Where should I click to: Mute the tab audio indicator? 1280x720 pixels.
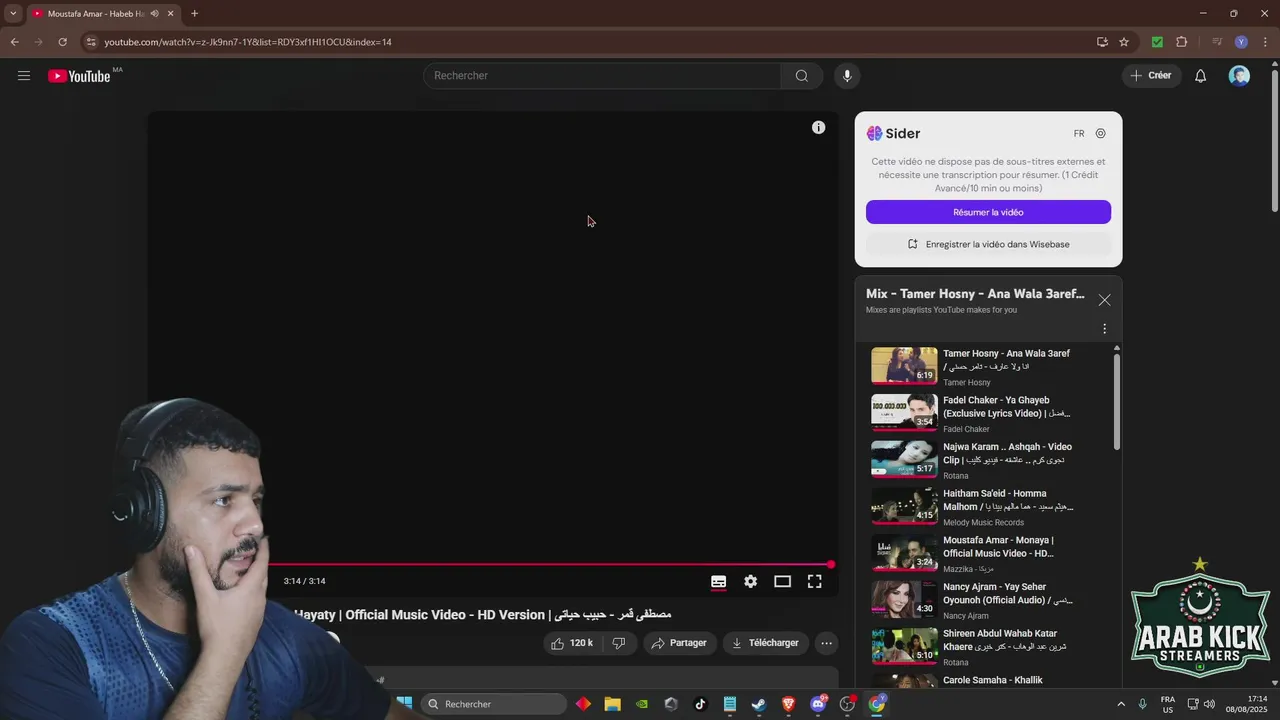[x=154, y=13]
